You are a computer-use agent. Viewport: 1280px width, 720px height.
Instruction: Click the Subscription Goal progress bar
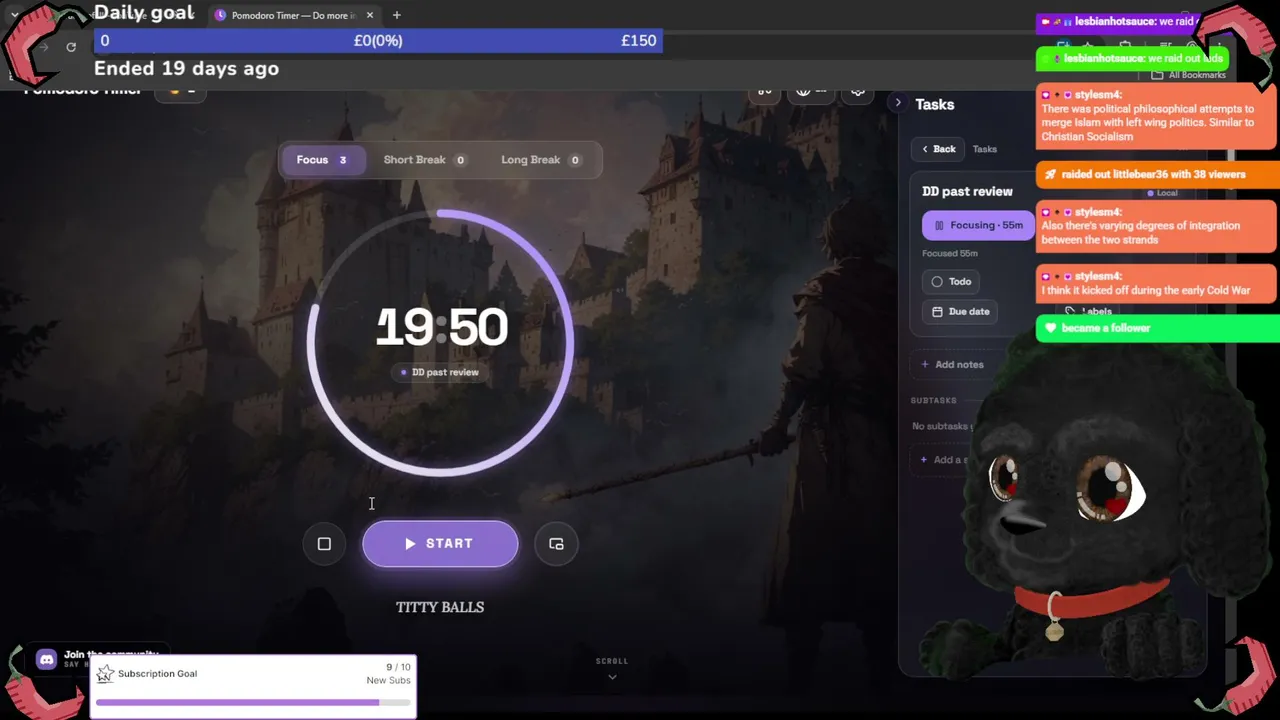coord(253,703)
